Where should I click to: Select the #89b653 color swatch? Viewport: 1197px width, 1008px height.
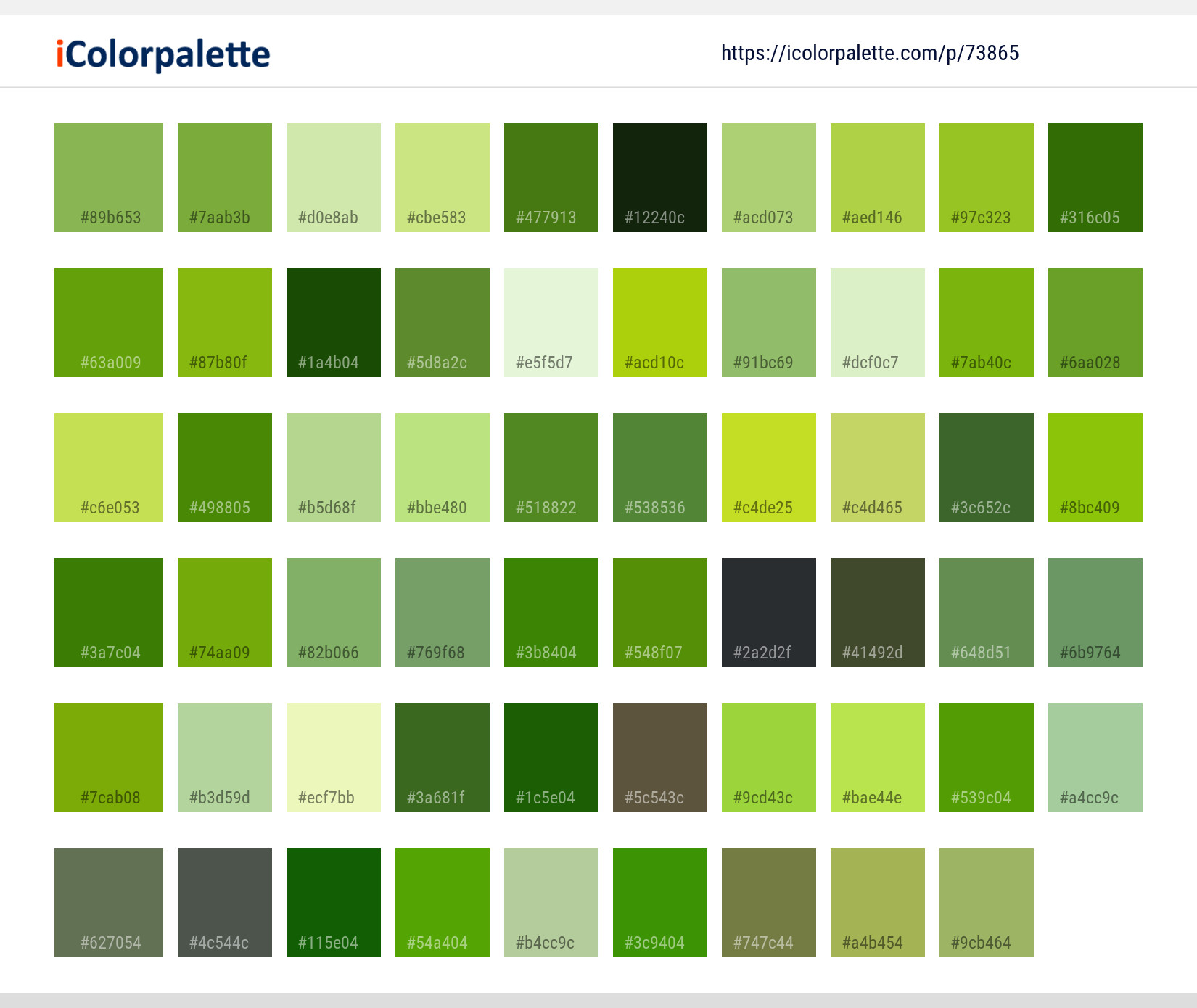pos(109,178)
